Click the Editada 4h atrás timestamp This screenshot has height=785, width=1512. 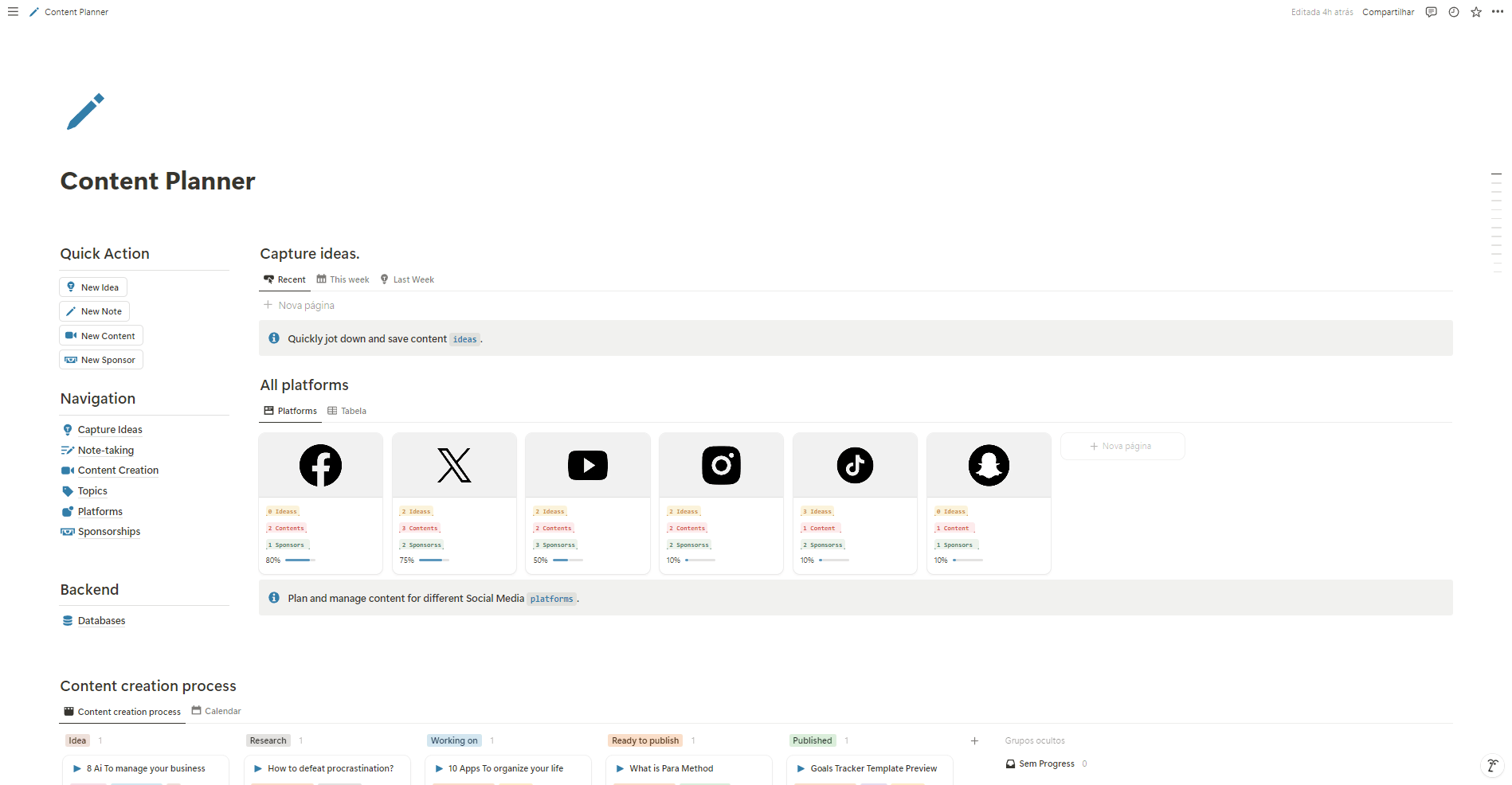pyautogui.click(x=1322, y=12)
